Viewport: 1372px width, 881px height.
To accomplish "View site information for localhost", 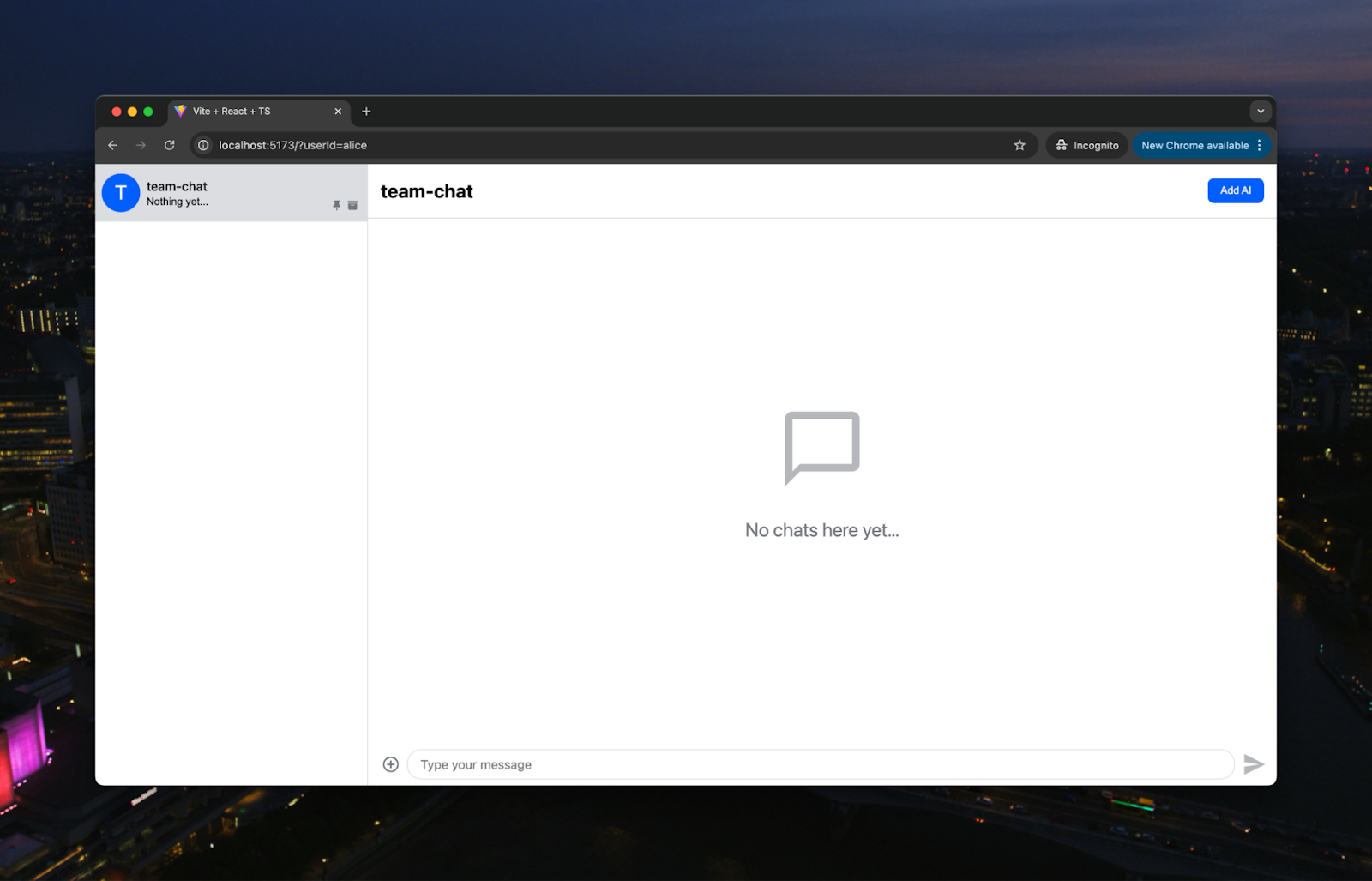I will click(x=203, y=145).
